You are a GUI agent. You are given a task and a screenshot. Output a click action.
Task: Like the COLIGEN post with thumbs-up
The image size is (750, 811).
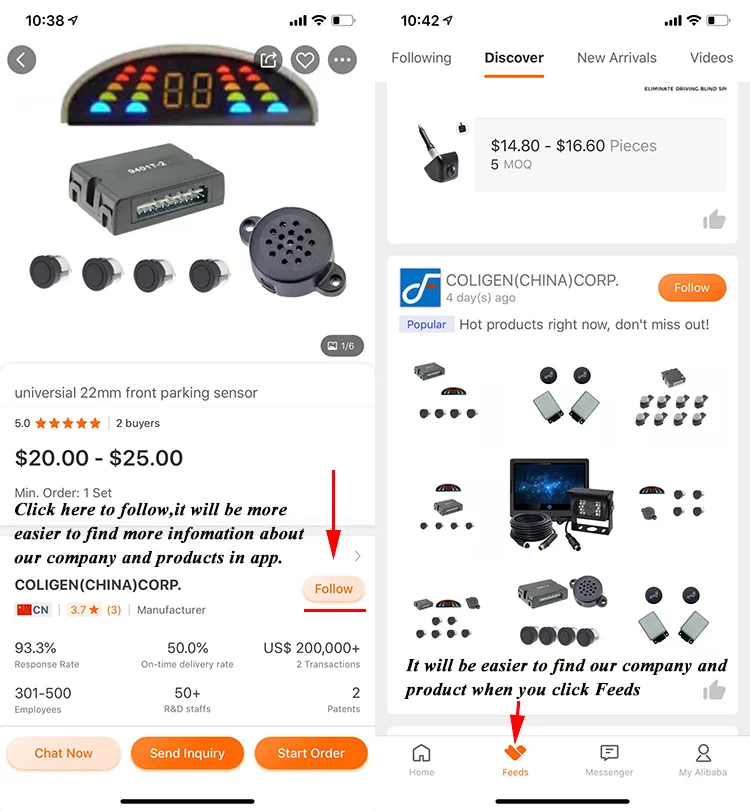tap(714, 690)
